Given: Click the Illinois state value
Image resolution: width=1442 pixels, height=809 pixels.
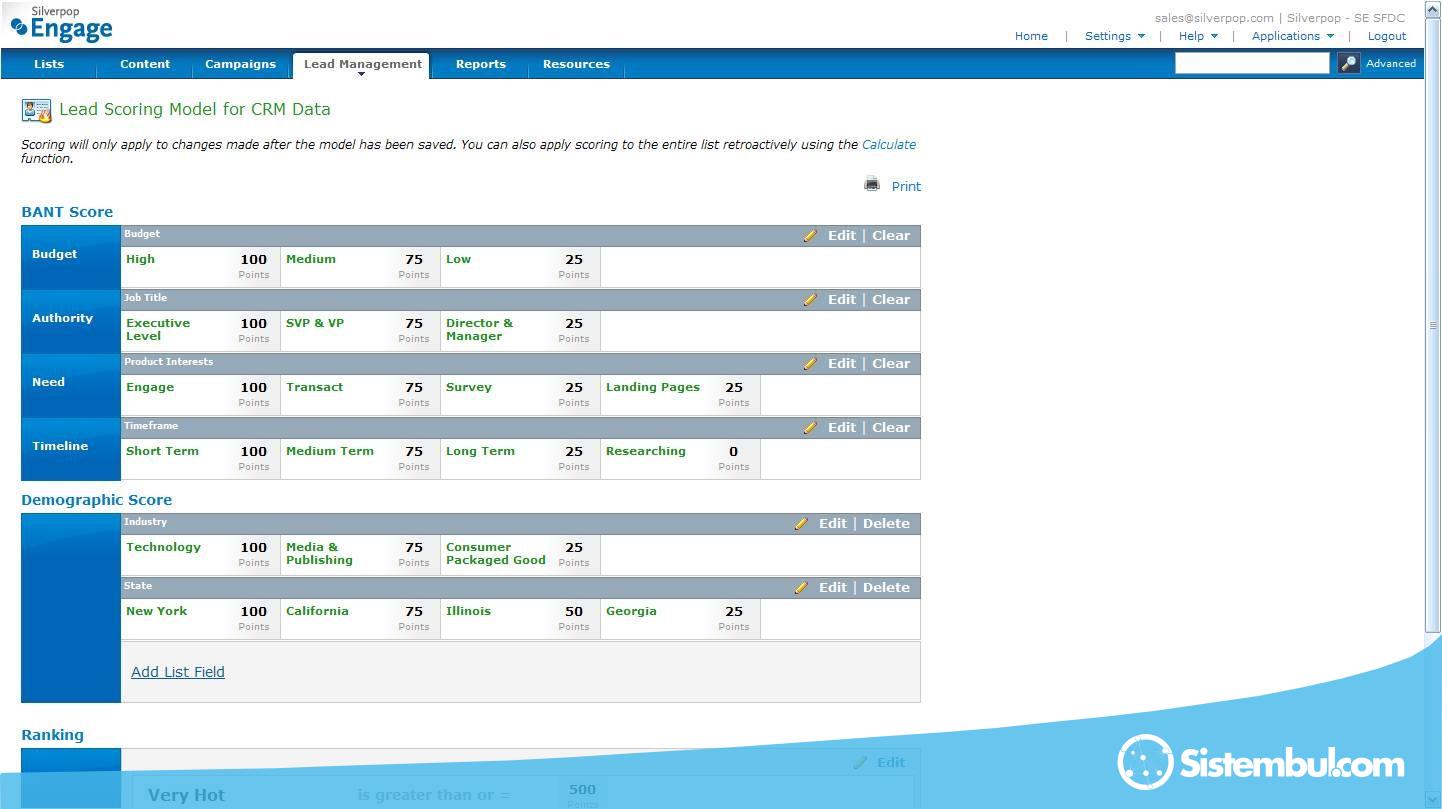Looking at the screenshot, I should click(468, 611).
